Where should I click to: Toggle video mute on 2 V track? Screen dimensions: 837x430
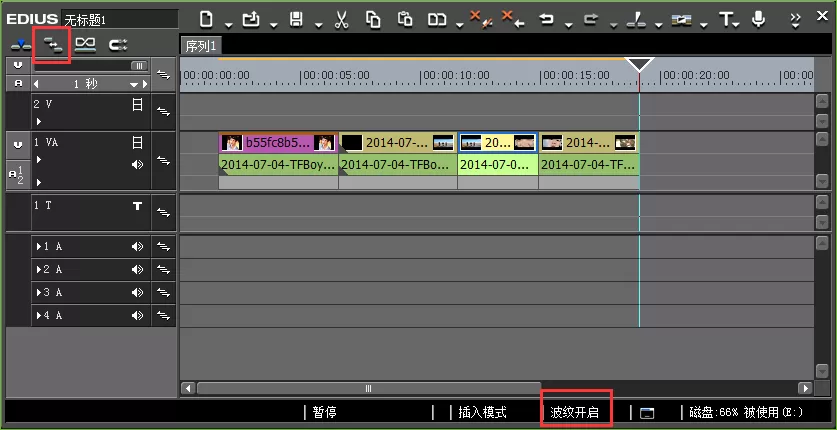137,105
